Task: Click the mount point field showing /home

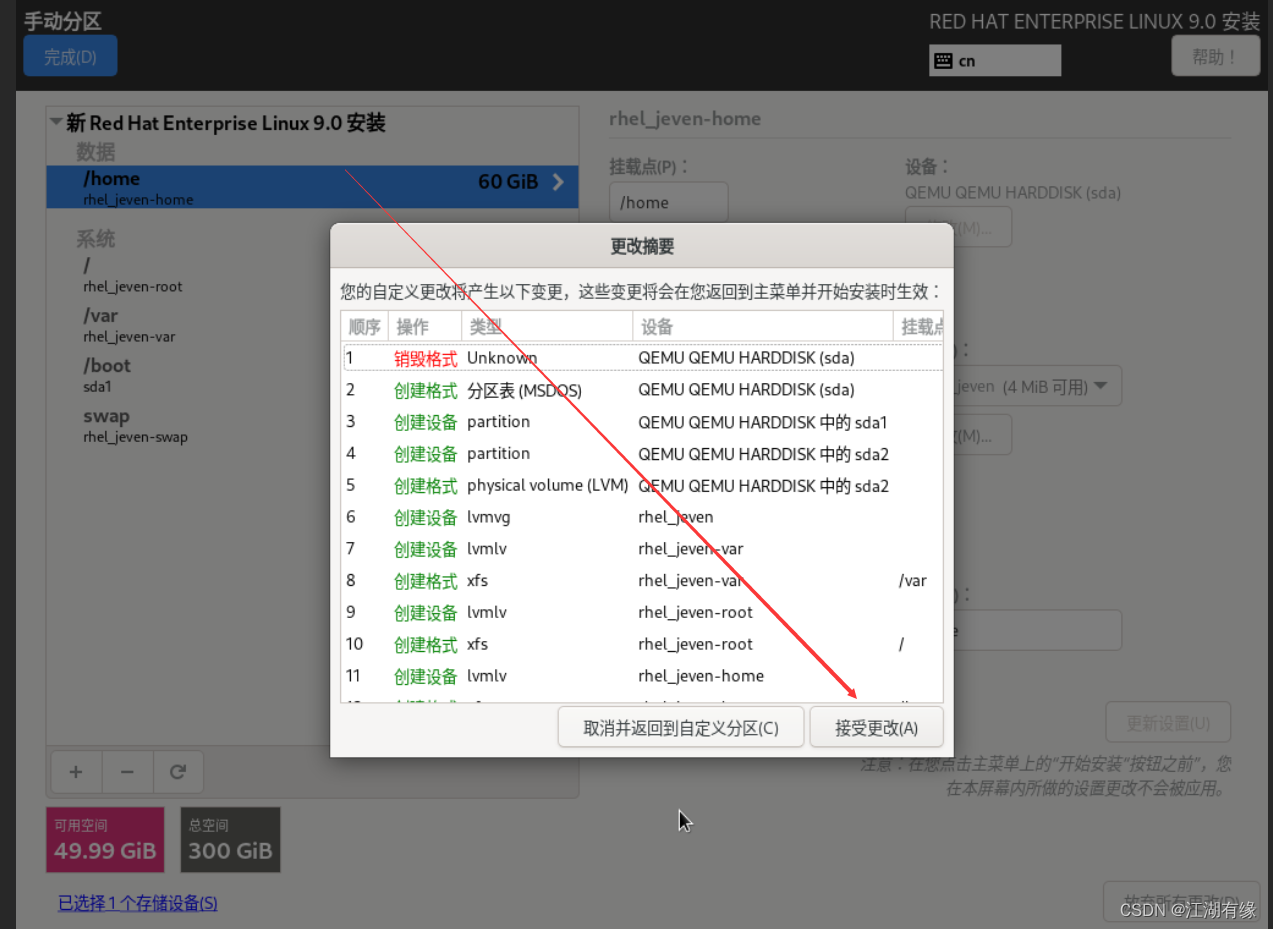Action: point(668,202)
